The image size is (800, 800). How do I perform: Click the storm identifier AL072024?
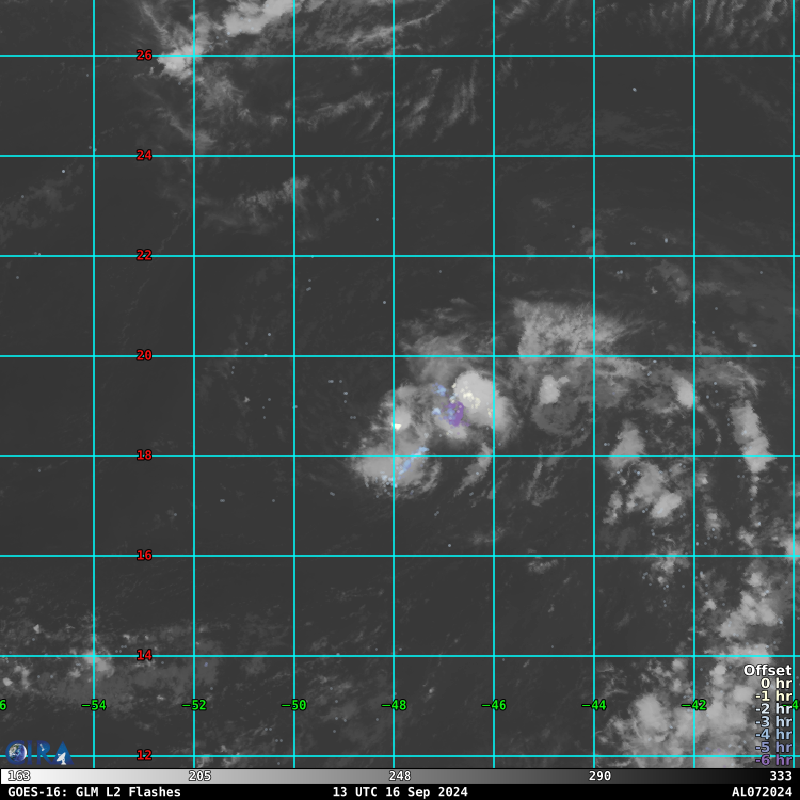point(762,792)
